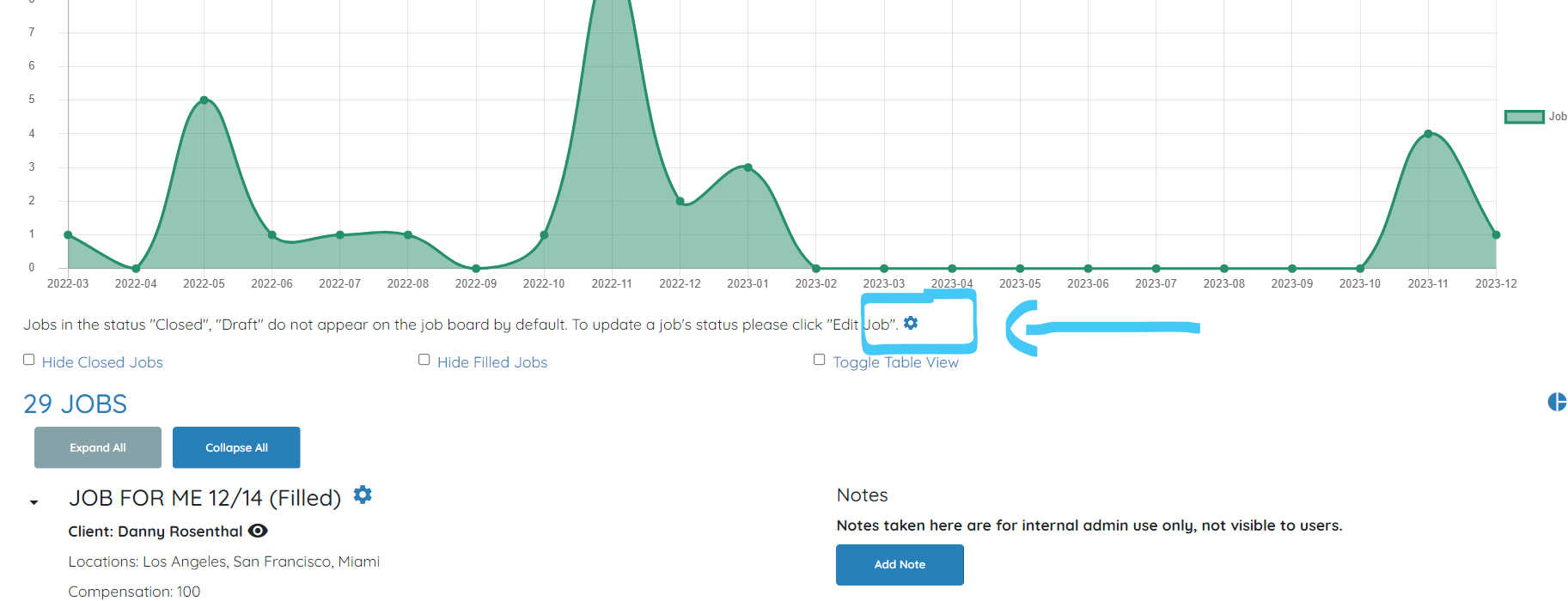The image size is (1568, 601).
Task: Click the 2022-10 data point on chart
Action: [x=544, y=234]
